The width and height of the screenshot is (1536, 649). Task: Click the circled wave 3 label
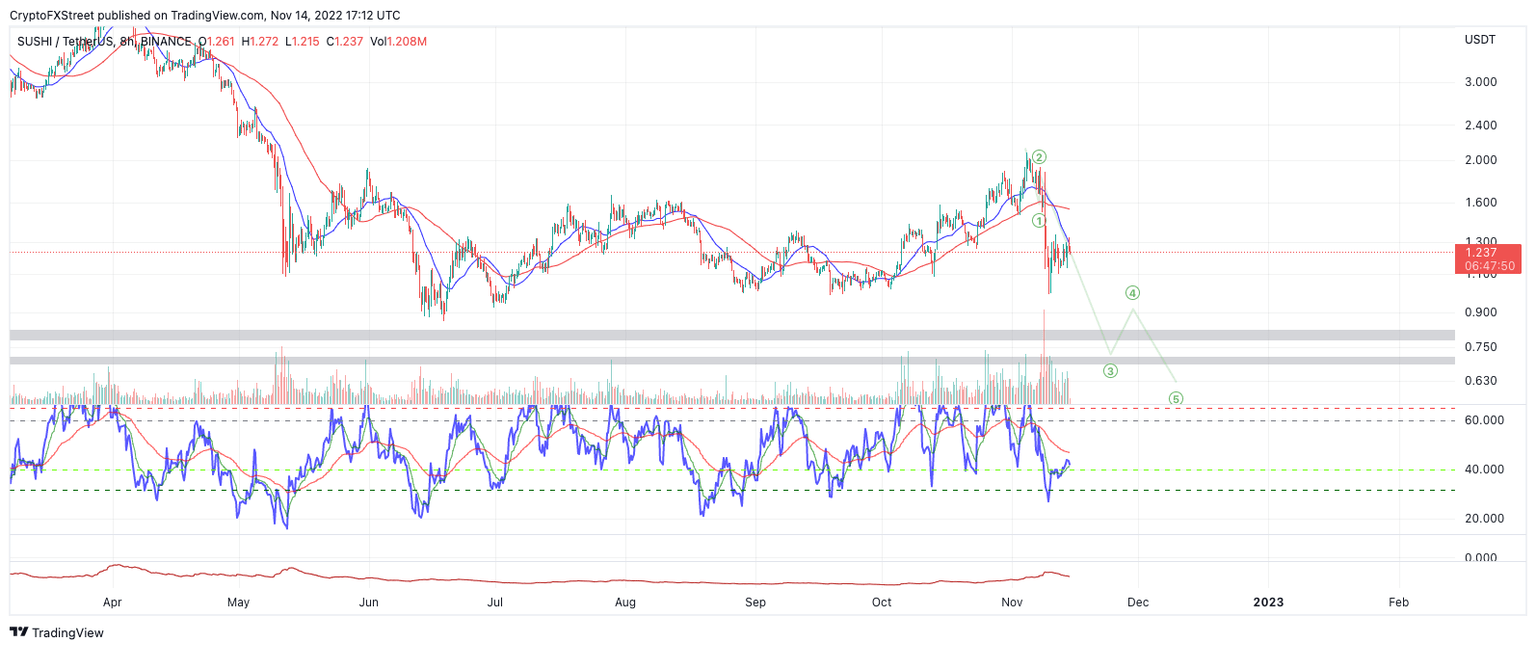(1110, 372)
